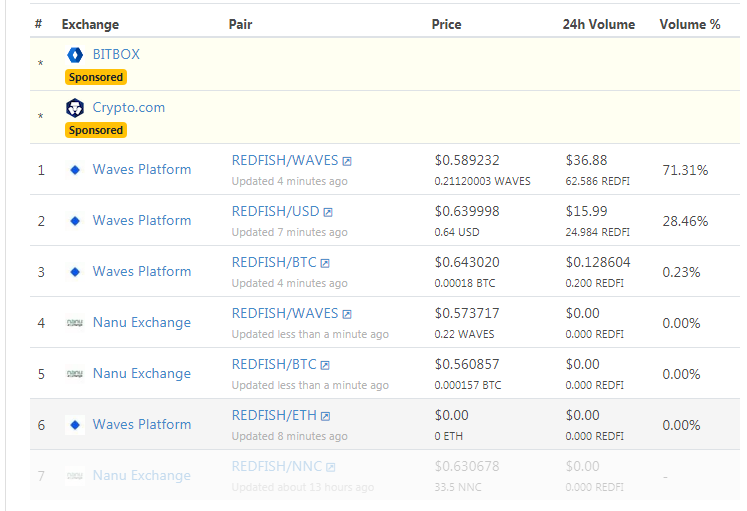Click the price $0.630678

point(467,466)
